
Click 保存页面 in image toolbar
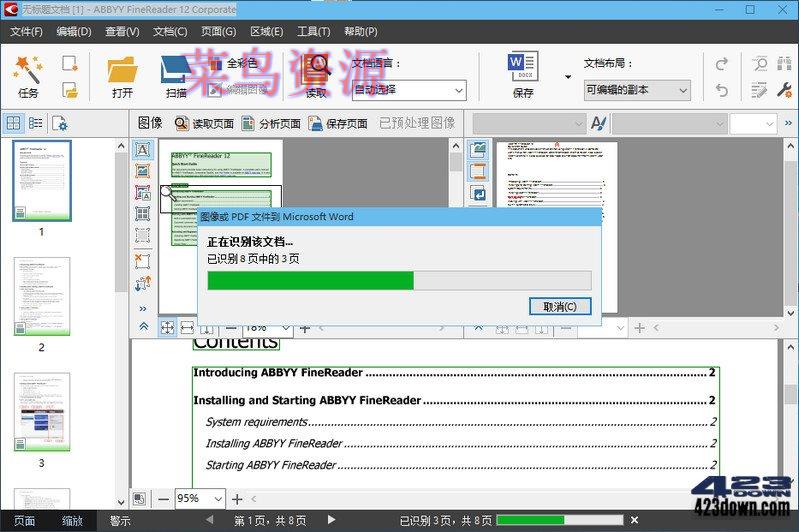point(338,123)
